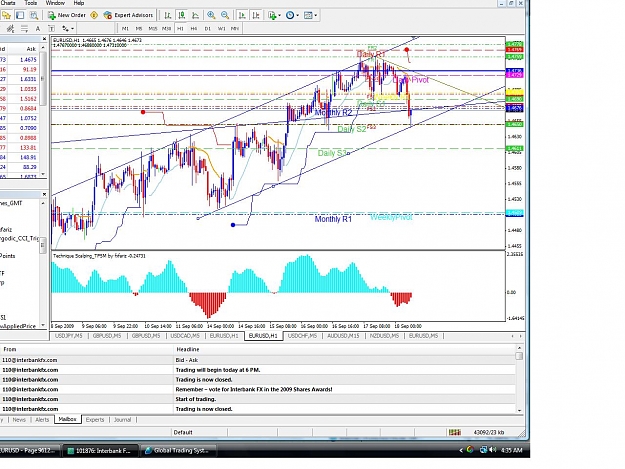Switch chart timeframe to M15
Image resolution: width=625 pixels, height=469 pixels.
click(153, 28)
